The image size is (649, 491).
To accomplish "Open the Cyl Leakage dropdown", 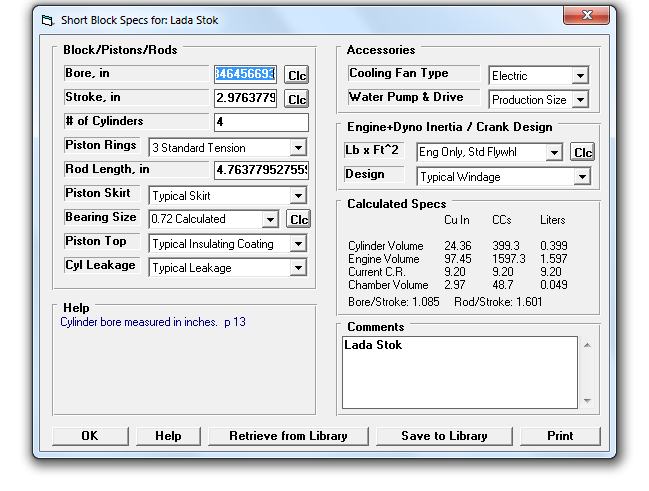I will (x=298, y=268).
